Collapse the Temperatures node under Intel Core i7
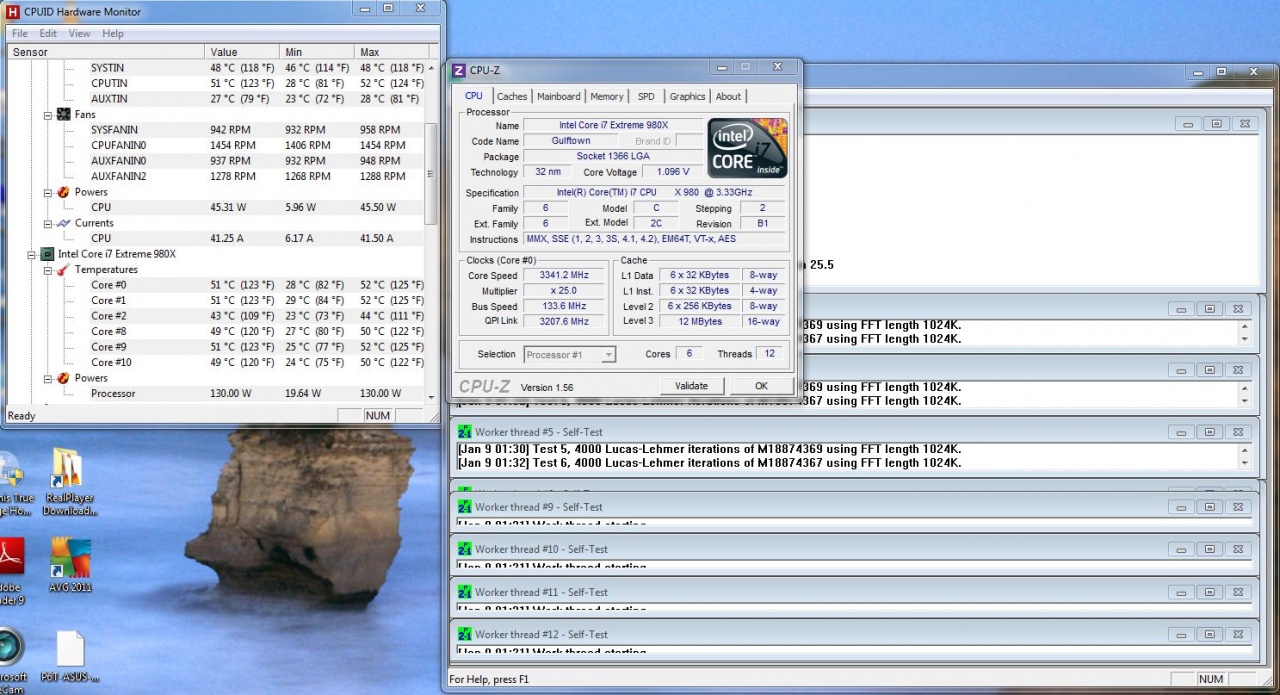 pyautogui.click(x=47, y=270)
